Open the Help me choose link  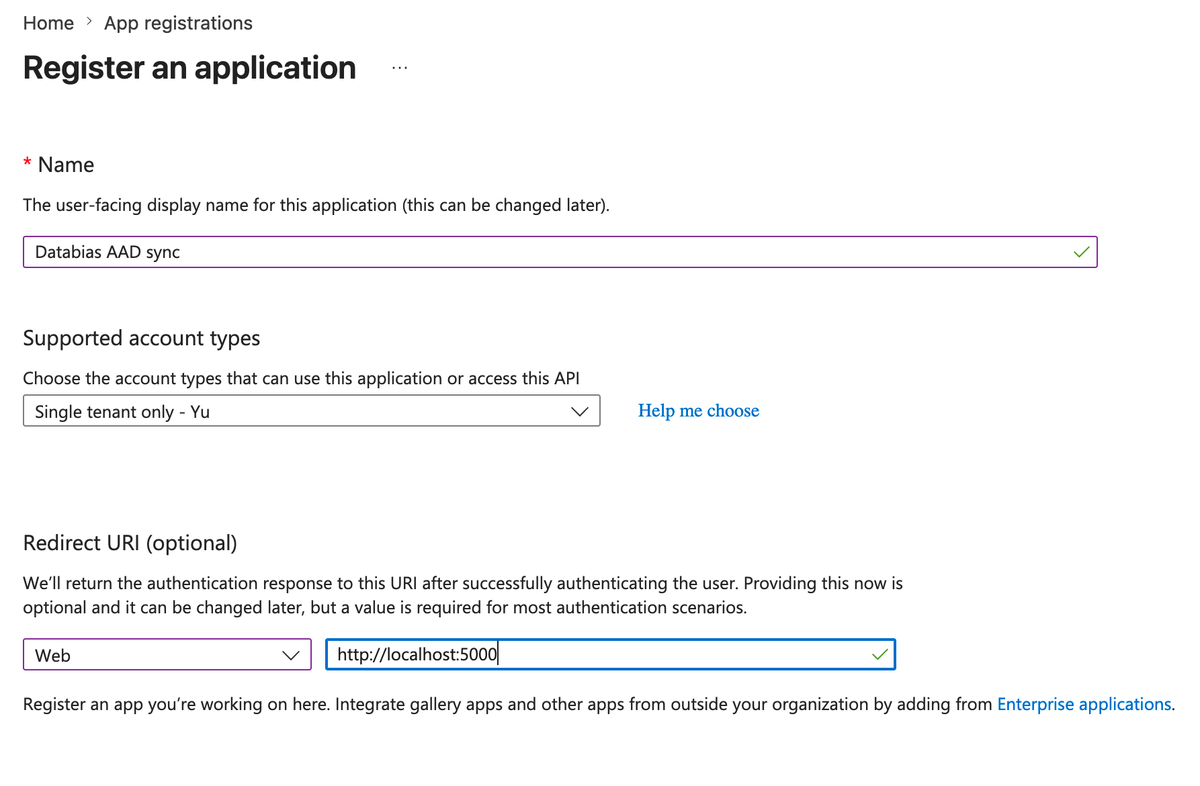pyautogui.click(x=698, y=411)
